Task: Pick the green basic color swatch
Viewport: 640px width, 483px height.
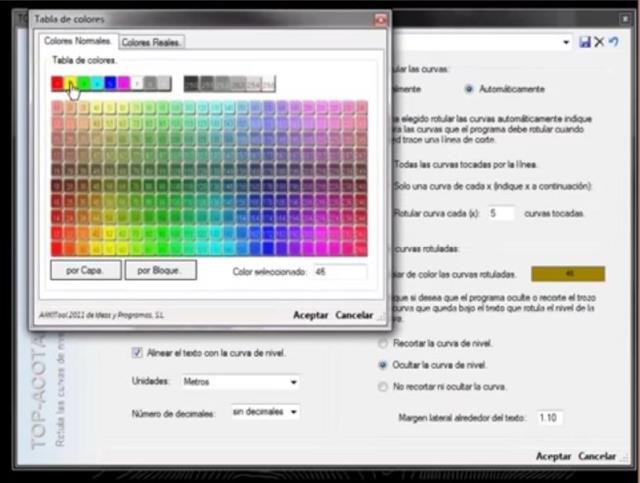Action: (84, 83)
